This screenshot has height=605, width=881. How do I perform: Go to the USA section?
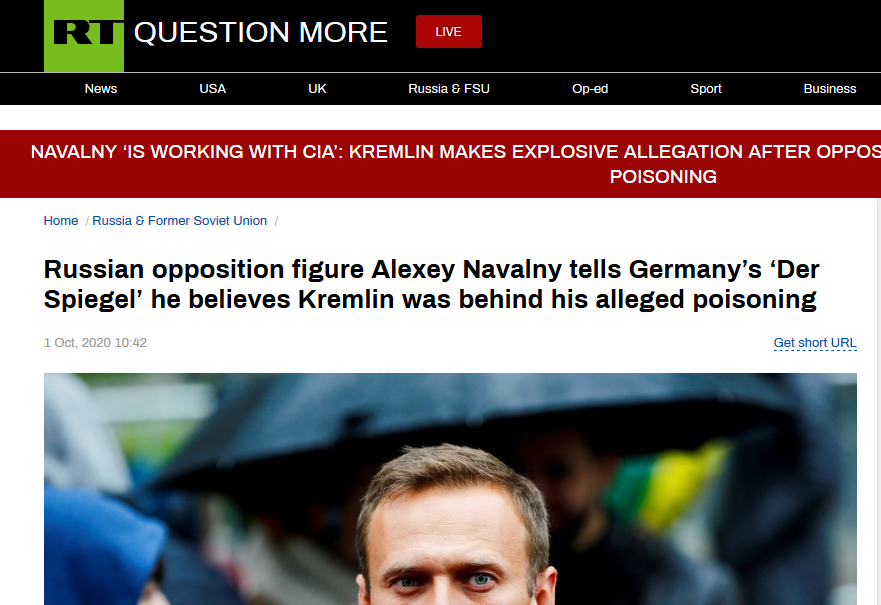click(x=213, y=89)
